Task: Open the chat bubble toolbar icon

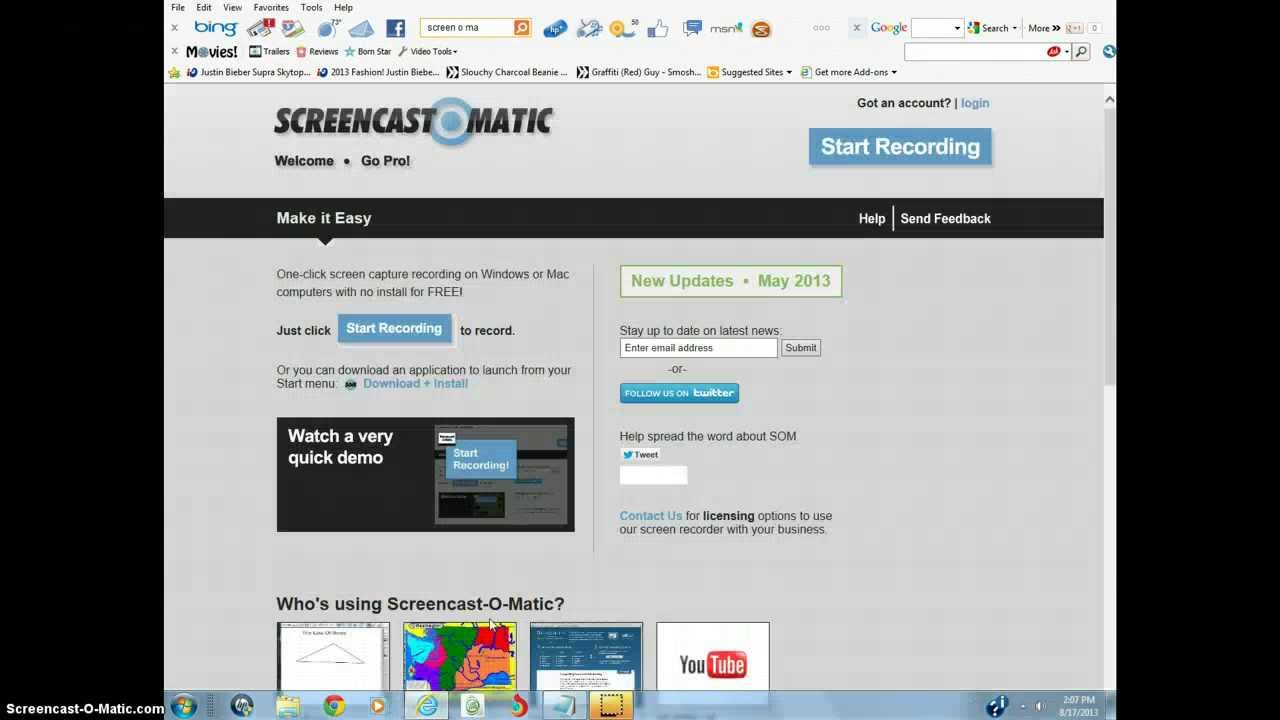Action: (x=691, y=28)
